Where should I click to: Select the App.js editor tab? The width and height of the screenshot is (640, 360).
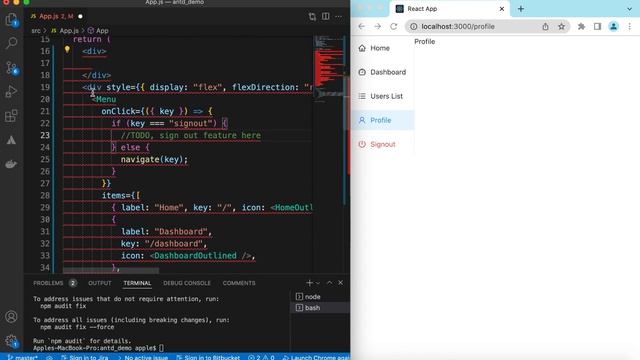(56, 16)
